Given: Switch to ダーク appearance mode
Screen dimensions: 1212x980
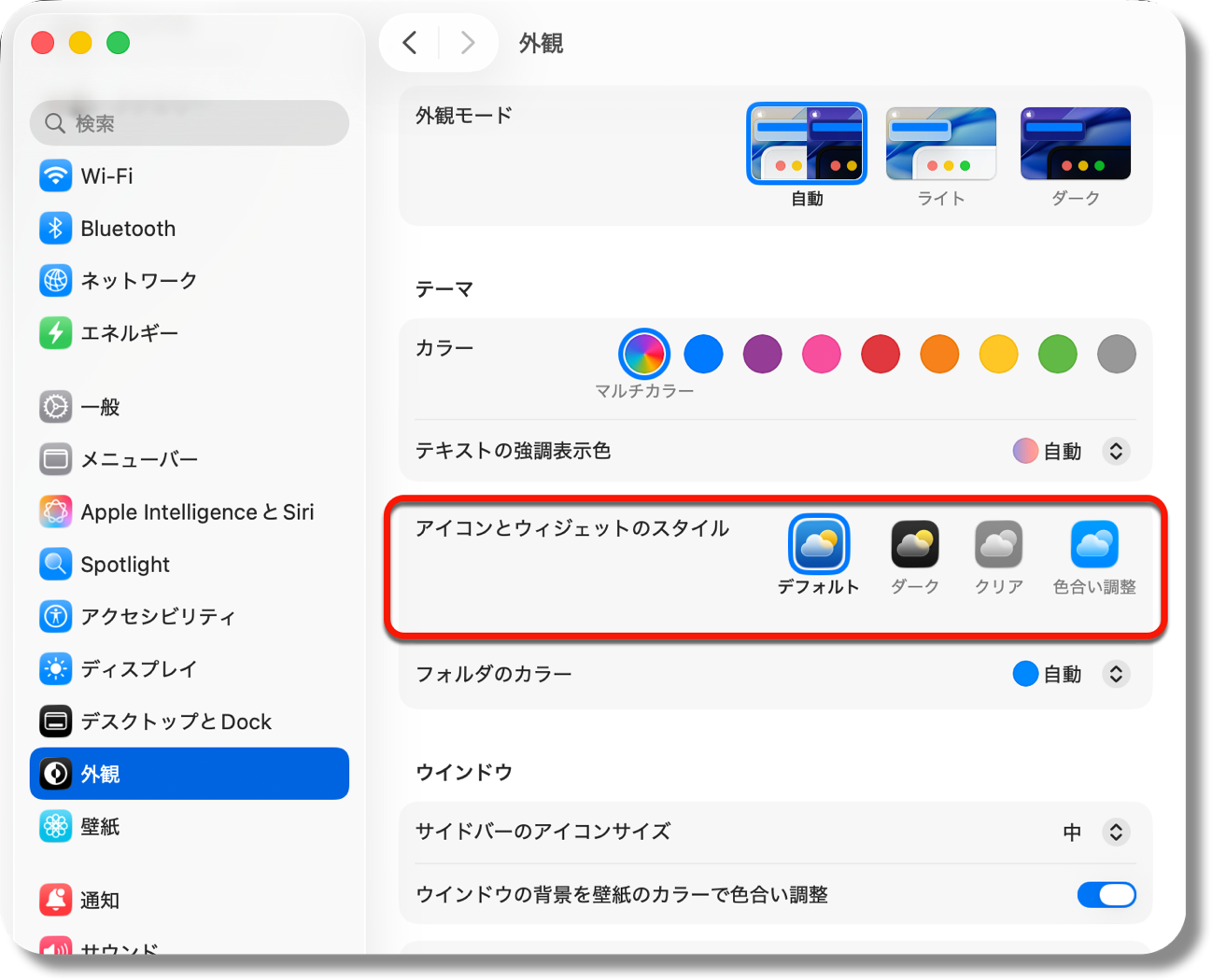Looking at the screenshot, I should [1075, 143].
